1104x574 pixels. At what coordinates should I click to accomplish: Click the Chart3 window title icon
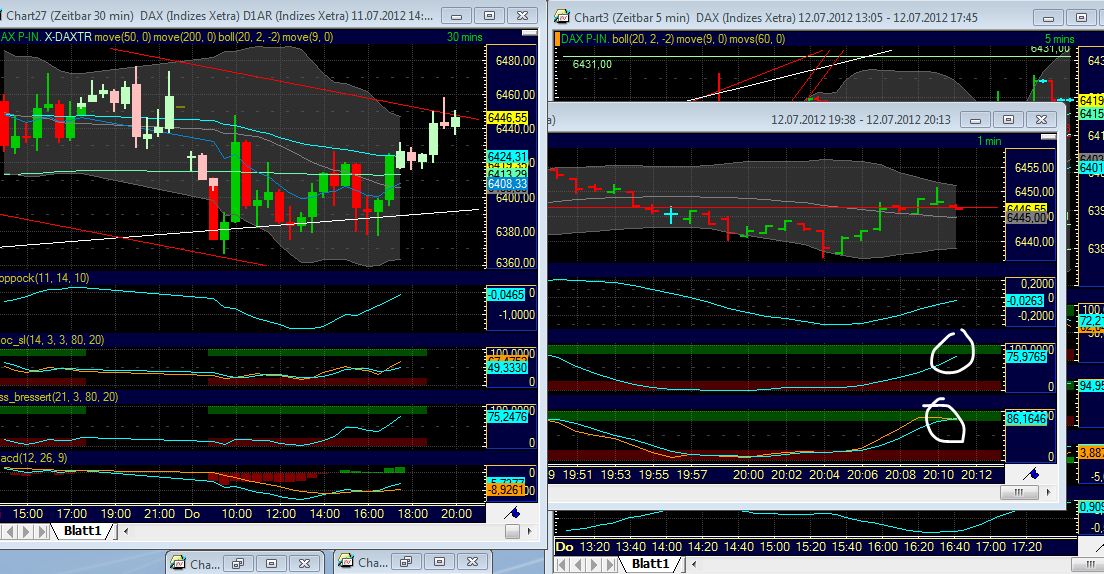coord(561,15)
